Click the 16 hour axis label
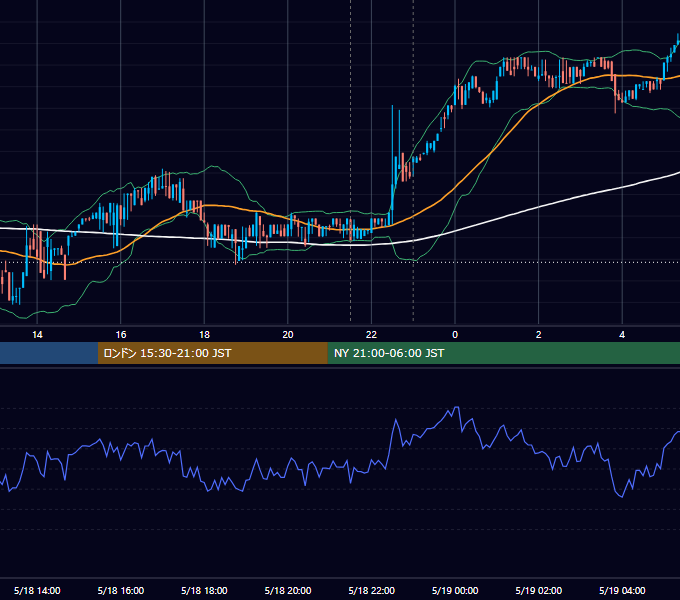 [121, 335]
